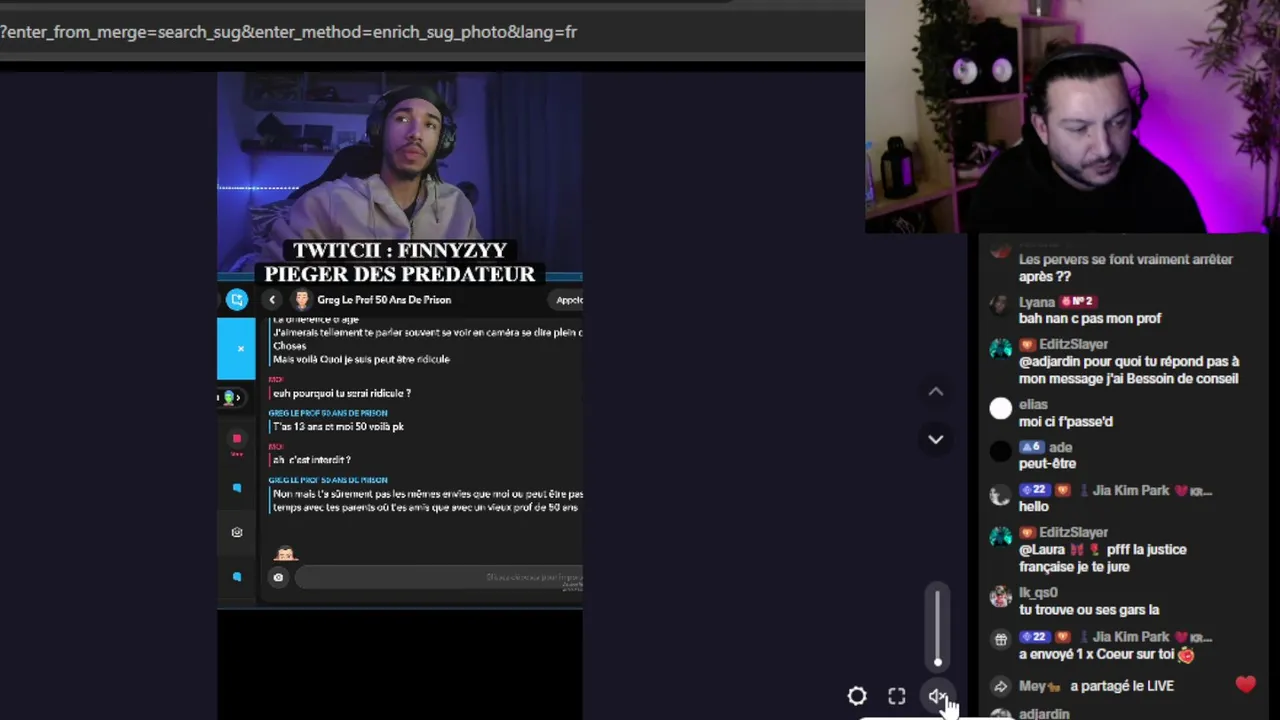
Task: Click the 'tu trouve ou ses gars la' comment
Action: click(x=1089, y=610)
